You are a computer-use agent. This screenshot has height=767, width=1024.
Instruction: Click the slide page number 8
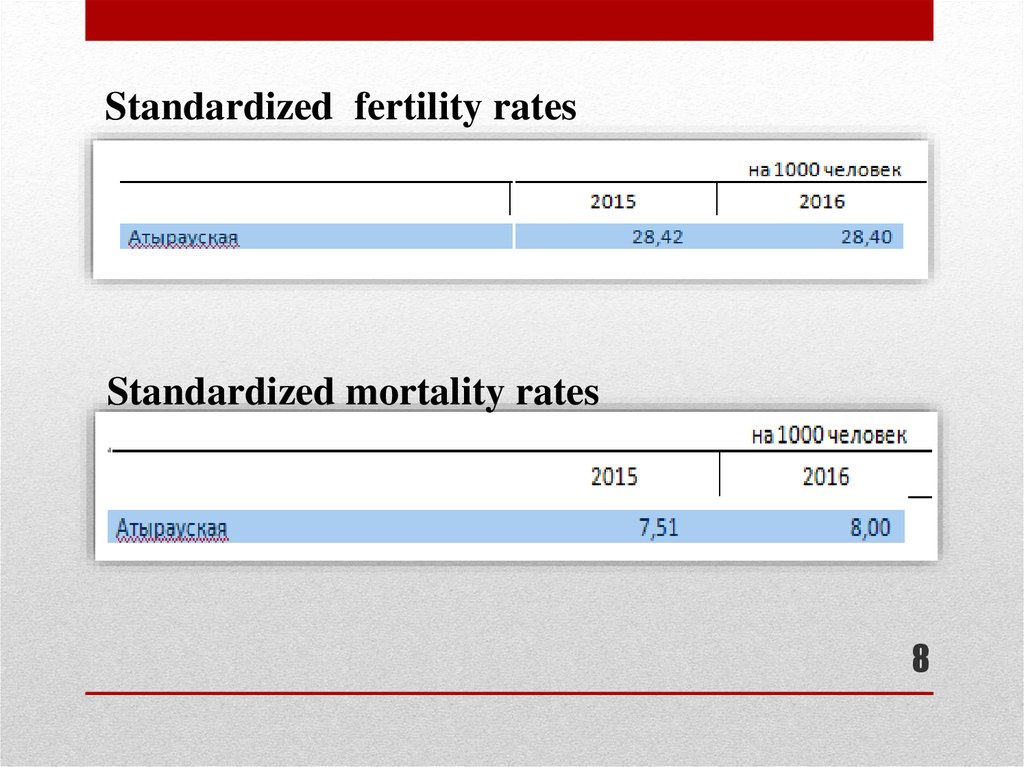(919, 660)
